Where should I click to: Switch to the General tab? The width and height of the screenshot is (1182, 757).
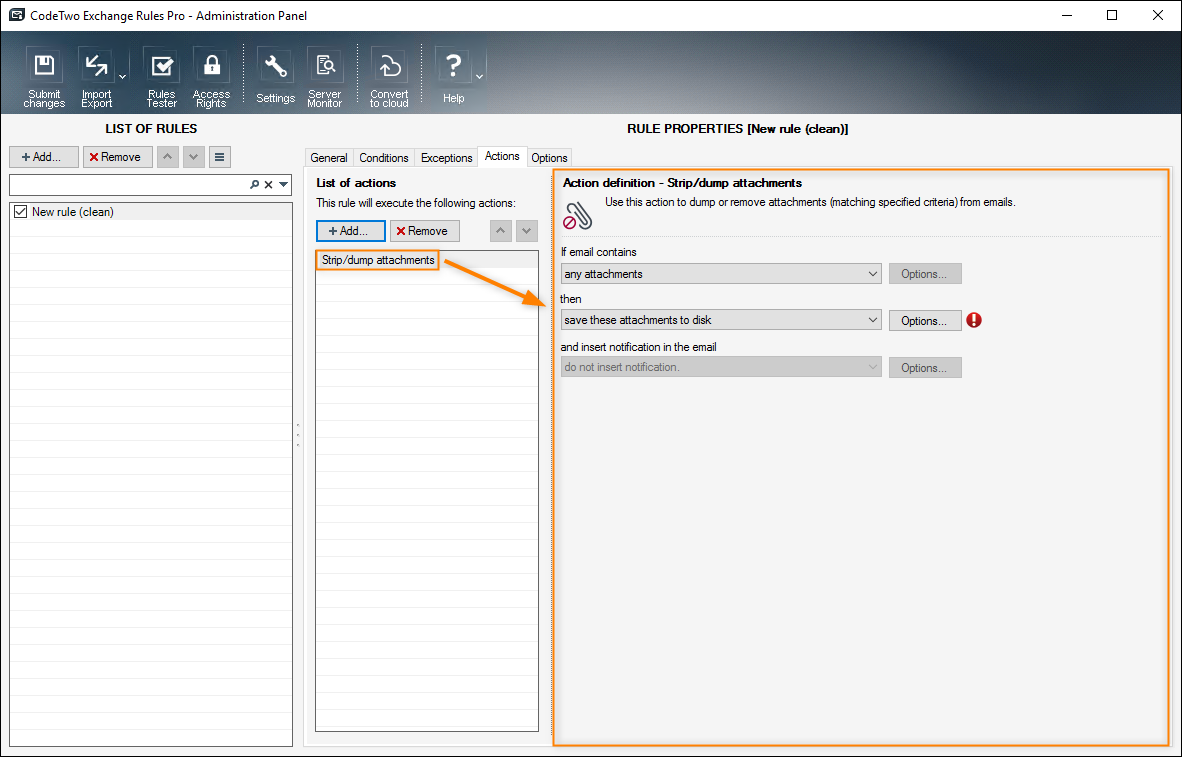tap(329, 158)
